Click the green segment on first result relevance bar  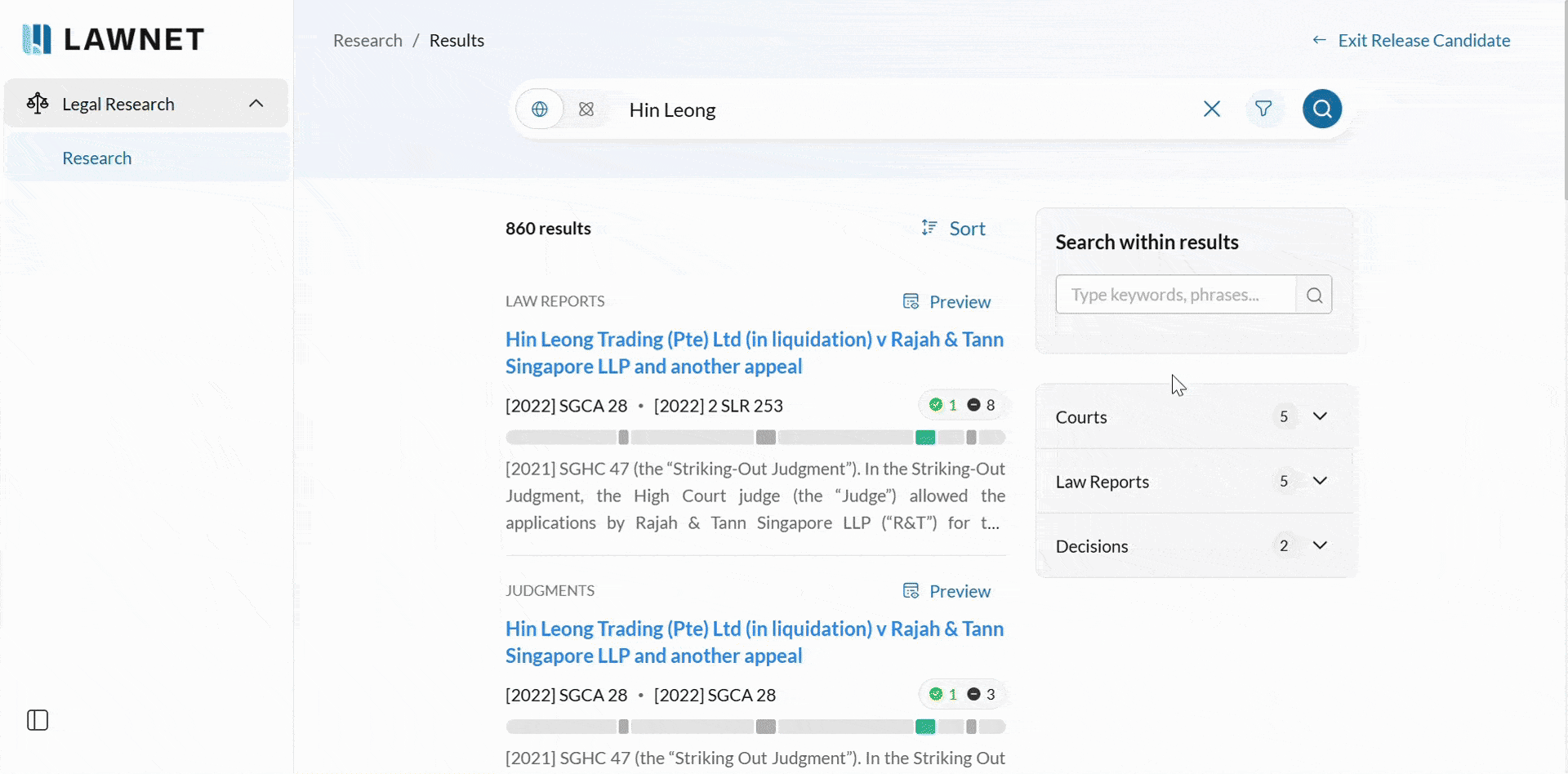(x=925, y=438)
